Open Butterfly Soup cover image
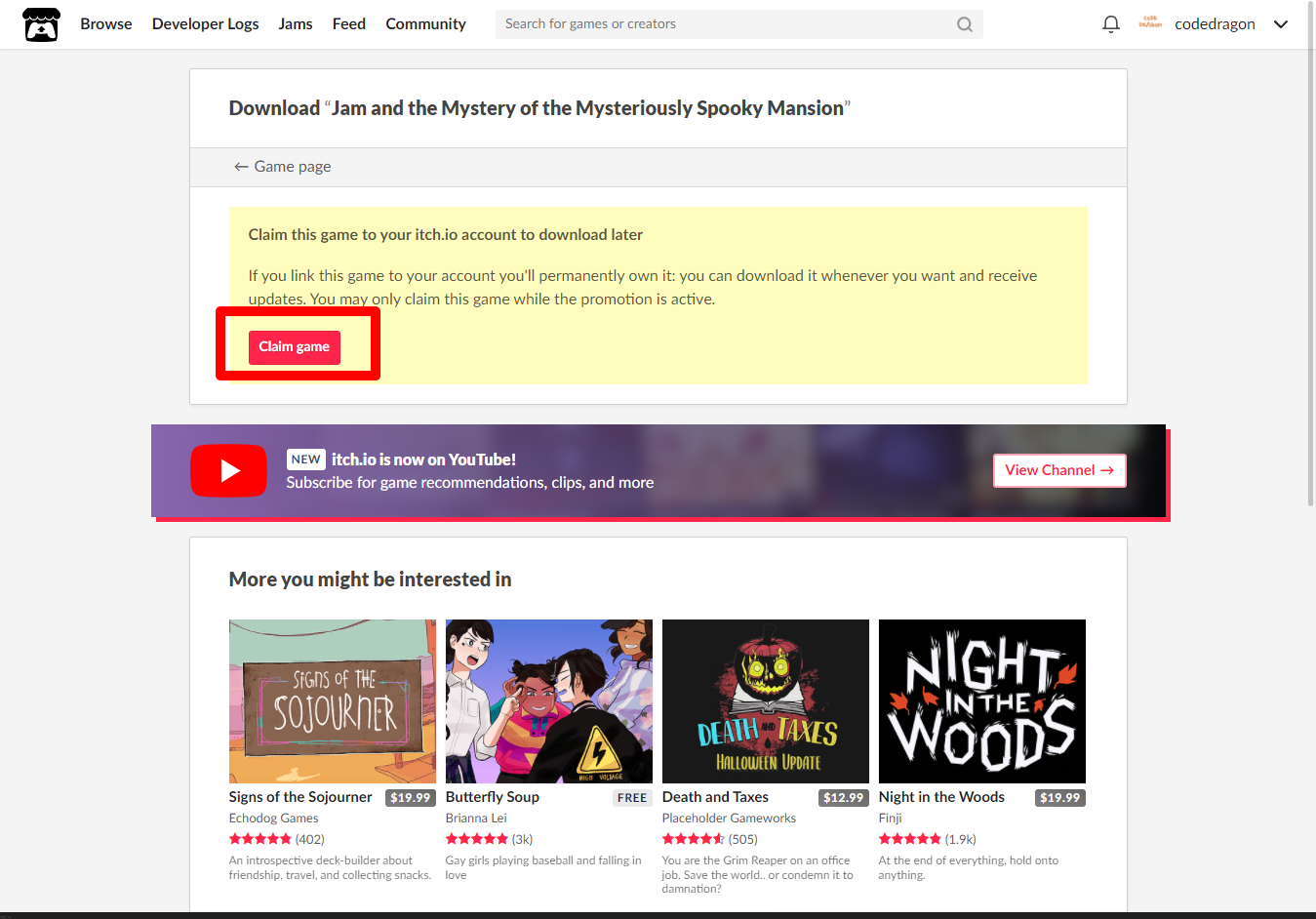 [549, 701]
